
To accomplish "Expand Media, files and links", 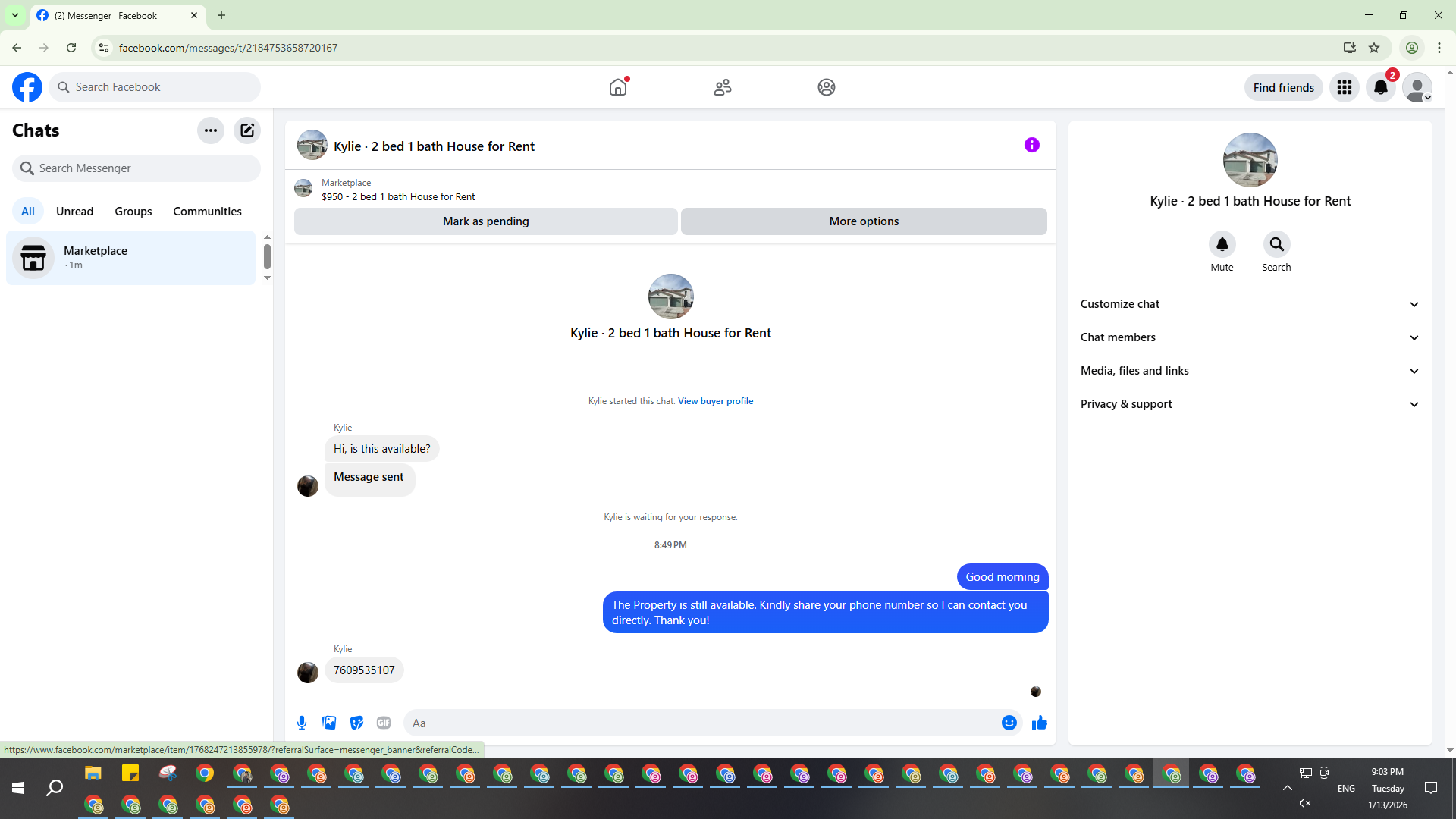I will pos(1249,371).
